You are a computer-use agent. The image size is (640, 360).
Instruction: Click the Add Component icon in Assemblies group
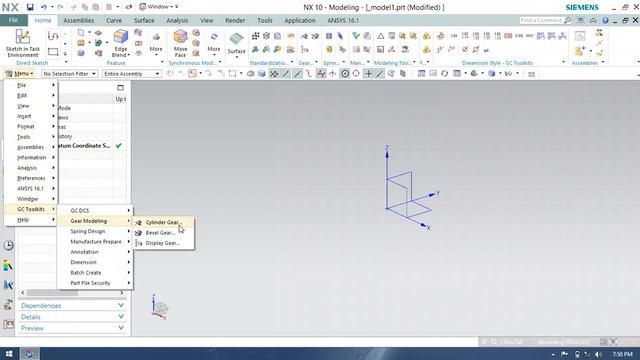click(x=580, y=51)
